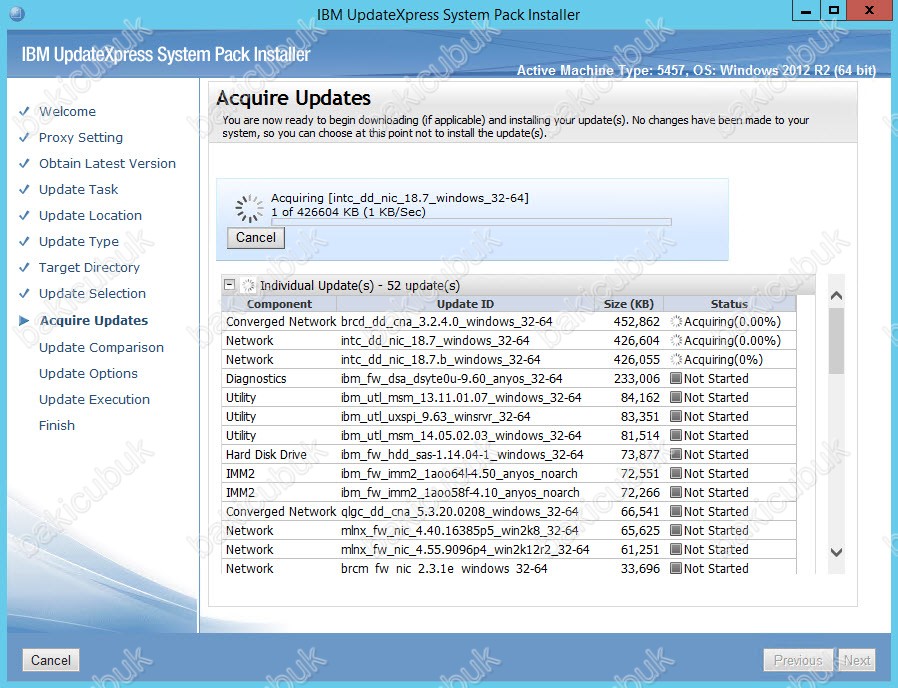Click the spinner icon beside Individual Update(s) header

[248, 285]
